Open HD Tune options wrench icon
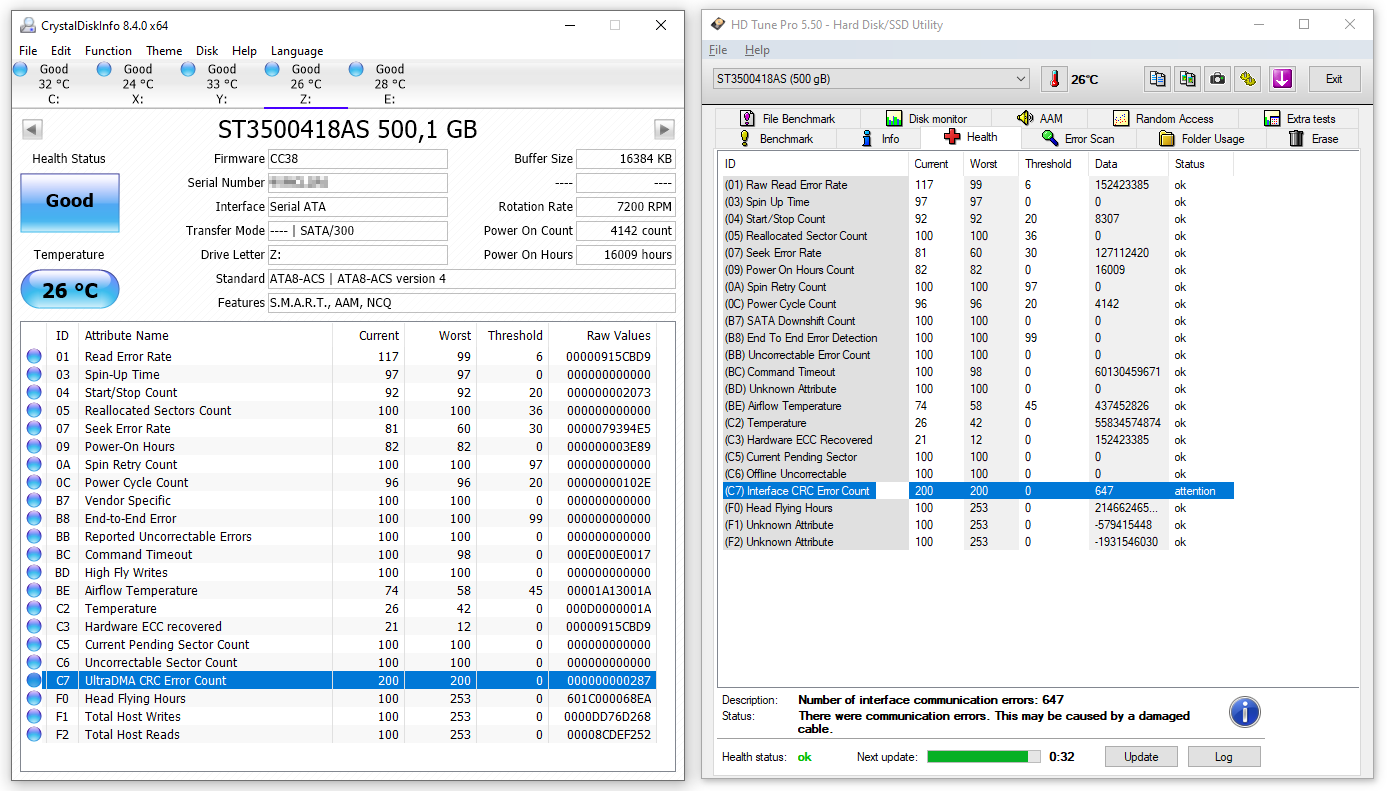 (1247, 79)
